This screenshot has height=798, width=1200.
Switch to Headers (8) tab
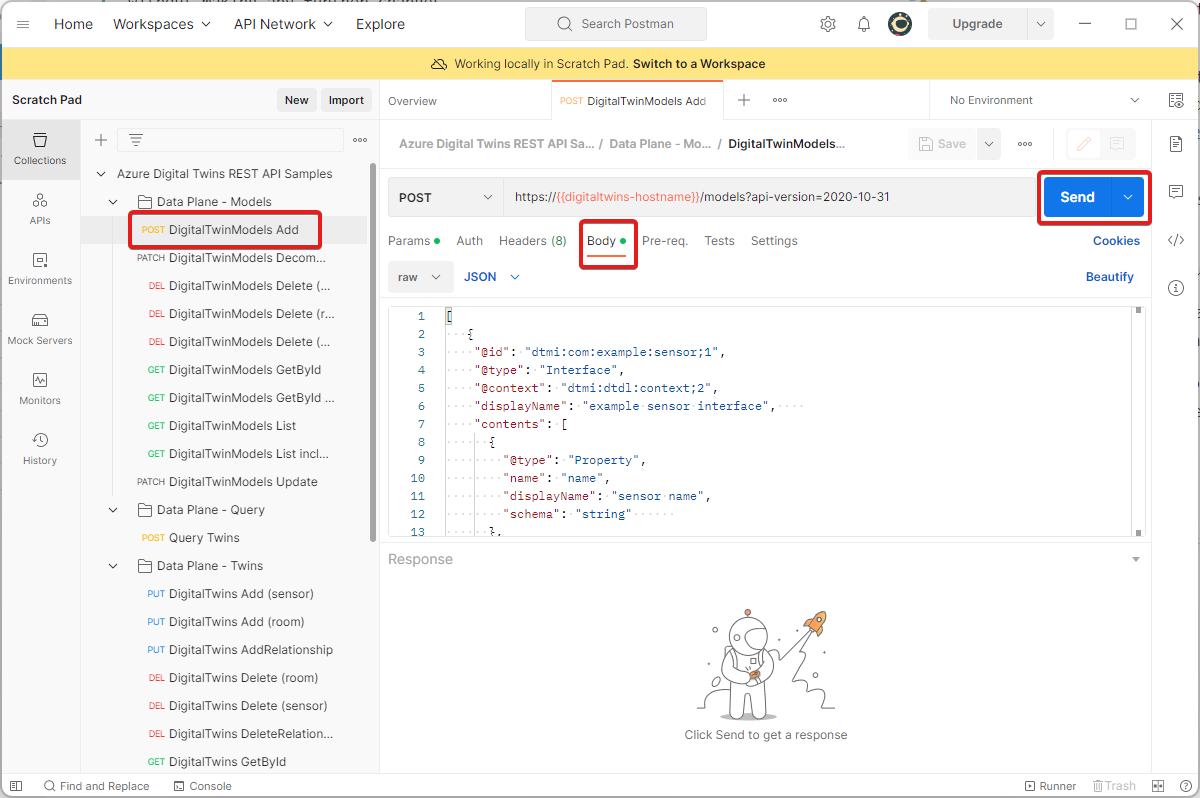click(x=533, y=241)
